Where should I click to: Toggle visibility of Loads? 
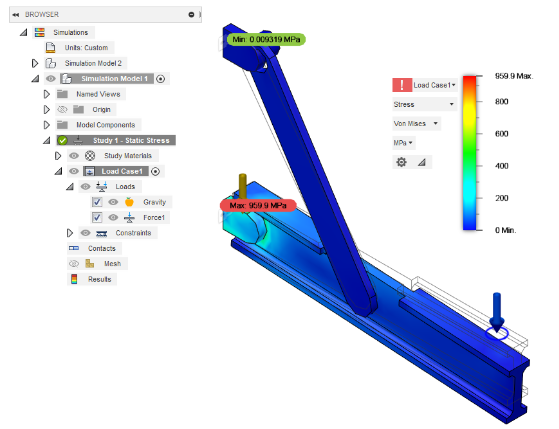pos(86,187)
